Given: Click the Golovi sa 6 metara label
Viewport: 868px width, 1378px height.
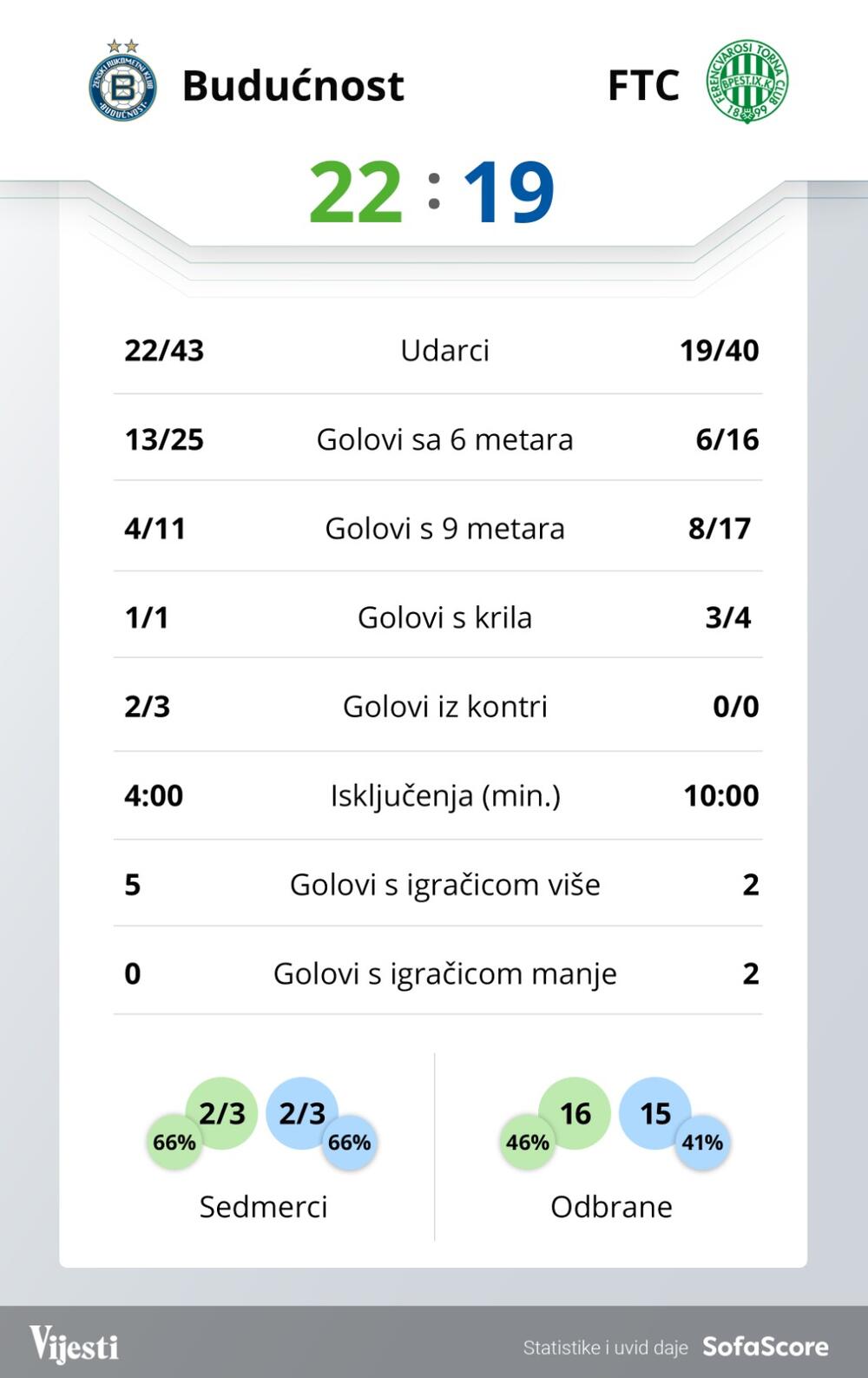Looking at the screenshot, I should pos(444,439).
